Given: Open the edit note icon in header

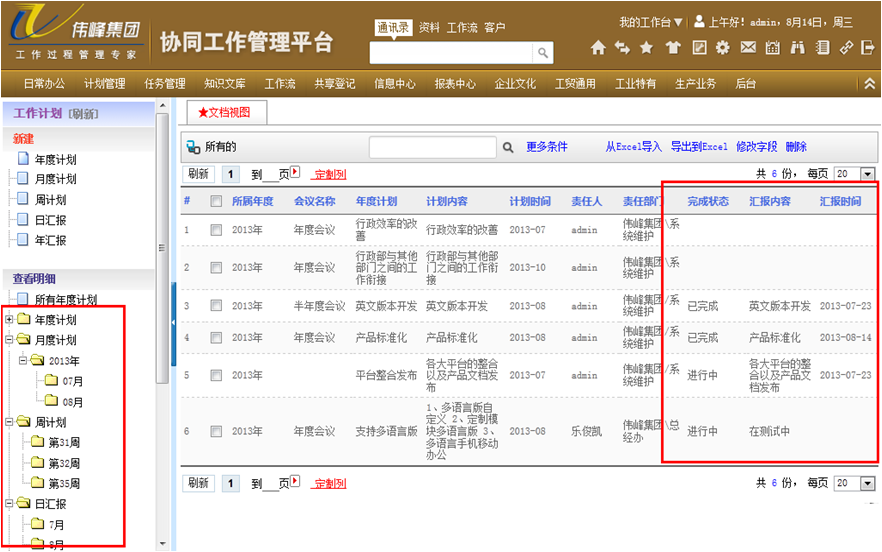Looking at the screenshot, I should coord(699,48).
